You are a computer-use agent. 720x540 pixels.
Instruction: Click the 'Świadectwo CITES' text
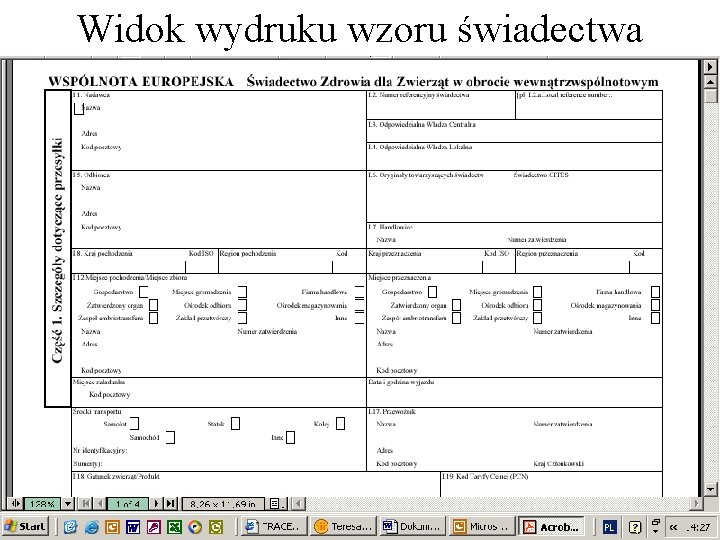540,175
